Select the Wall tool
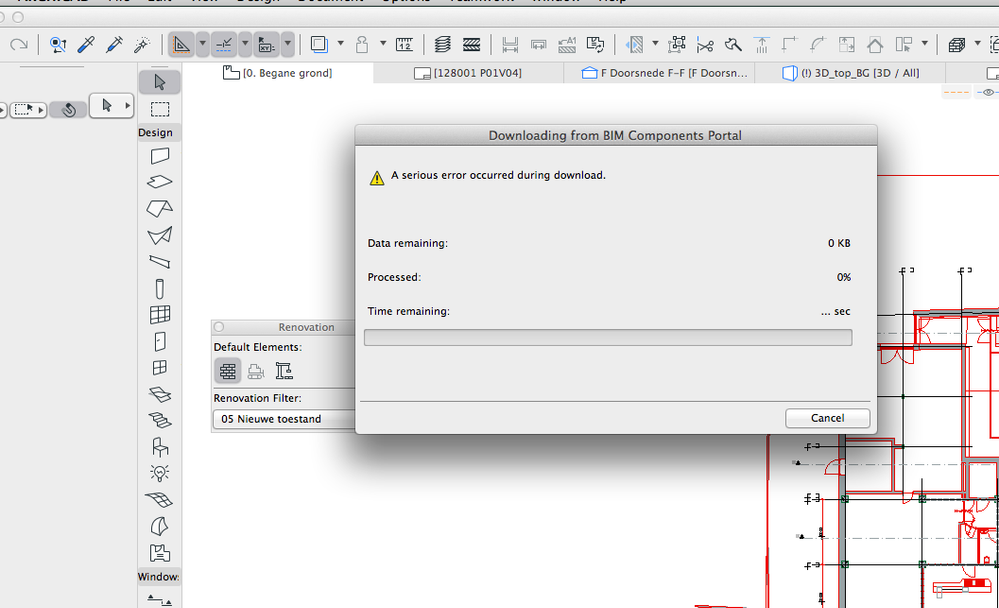The image size is (999, 608). click(x=159, y=156)
